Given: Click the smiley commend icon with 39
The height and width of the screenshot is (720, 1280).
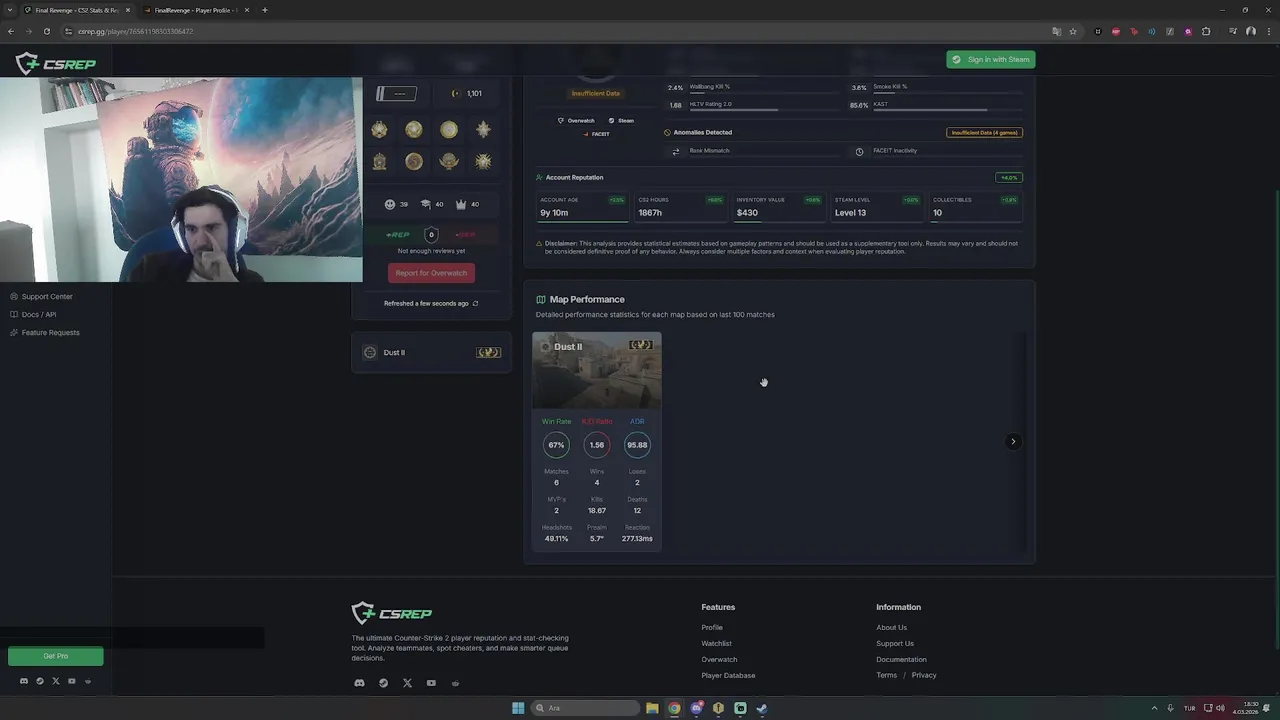Looking at the screenshot, I should click(390, 204).
